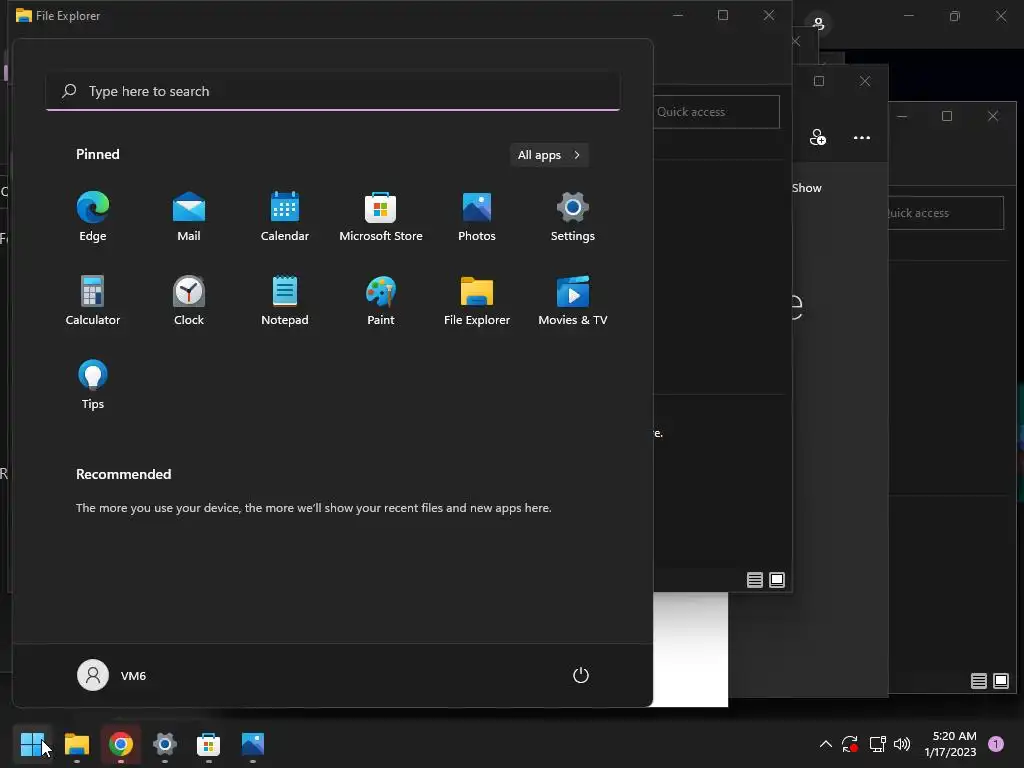Screen dimensions: 1024x768
Task: Open File Explorer from the taskbar
Action: [x=76, y=744]
